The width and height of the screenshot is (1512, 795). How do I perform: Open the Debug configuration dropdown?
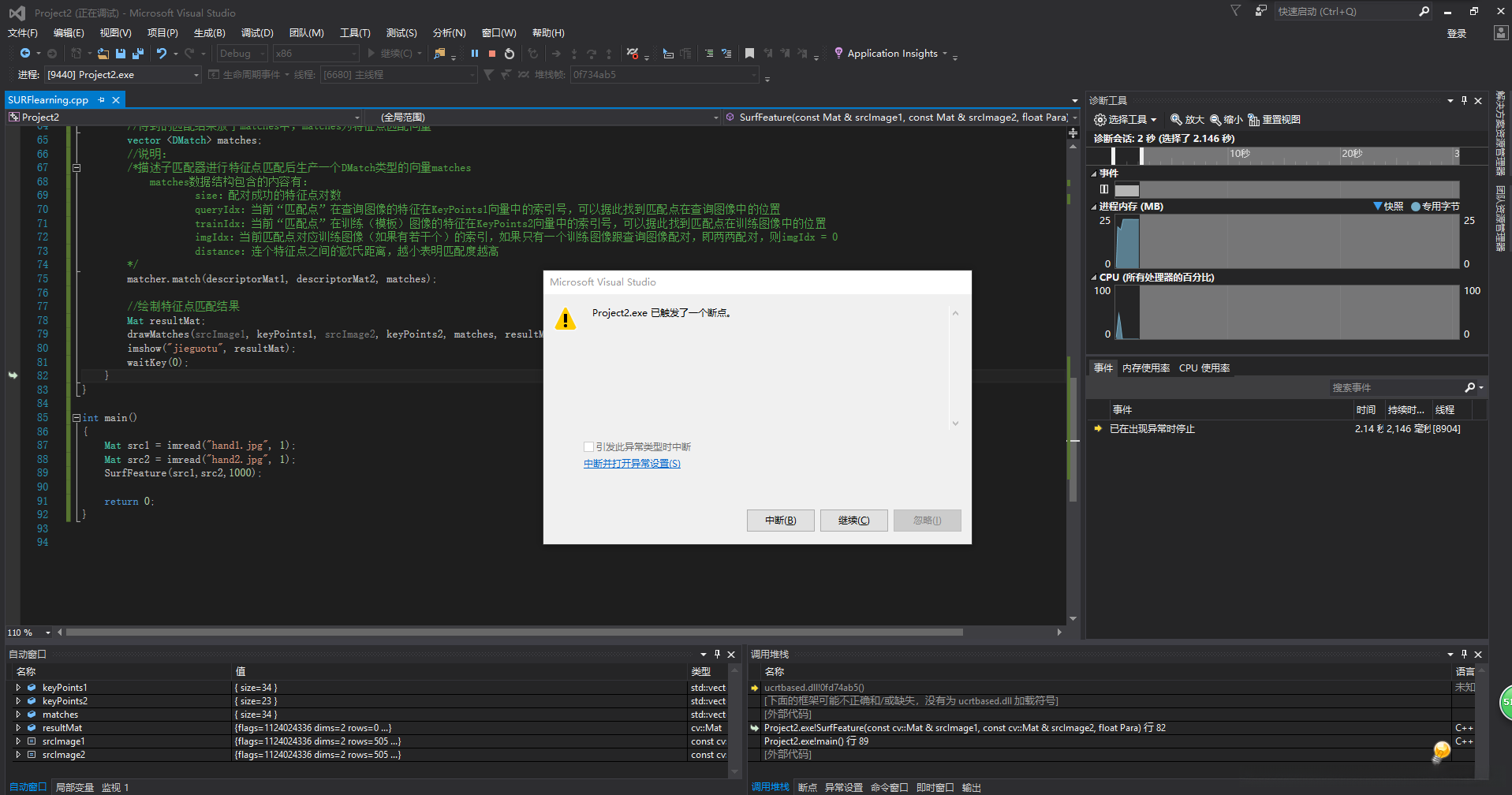point(242,54)
